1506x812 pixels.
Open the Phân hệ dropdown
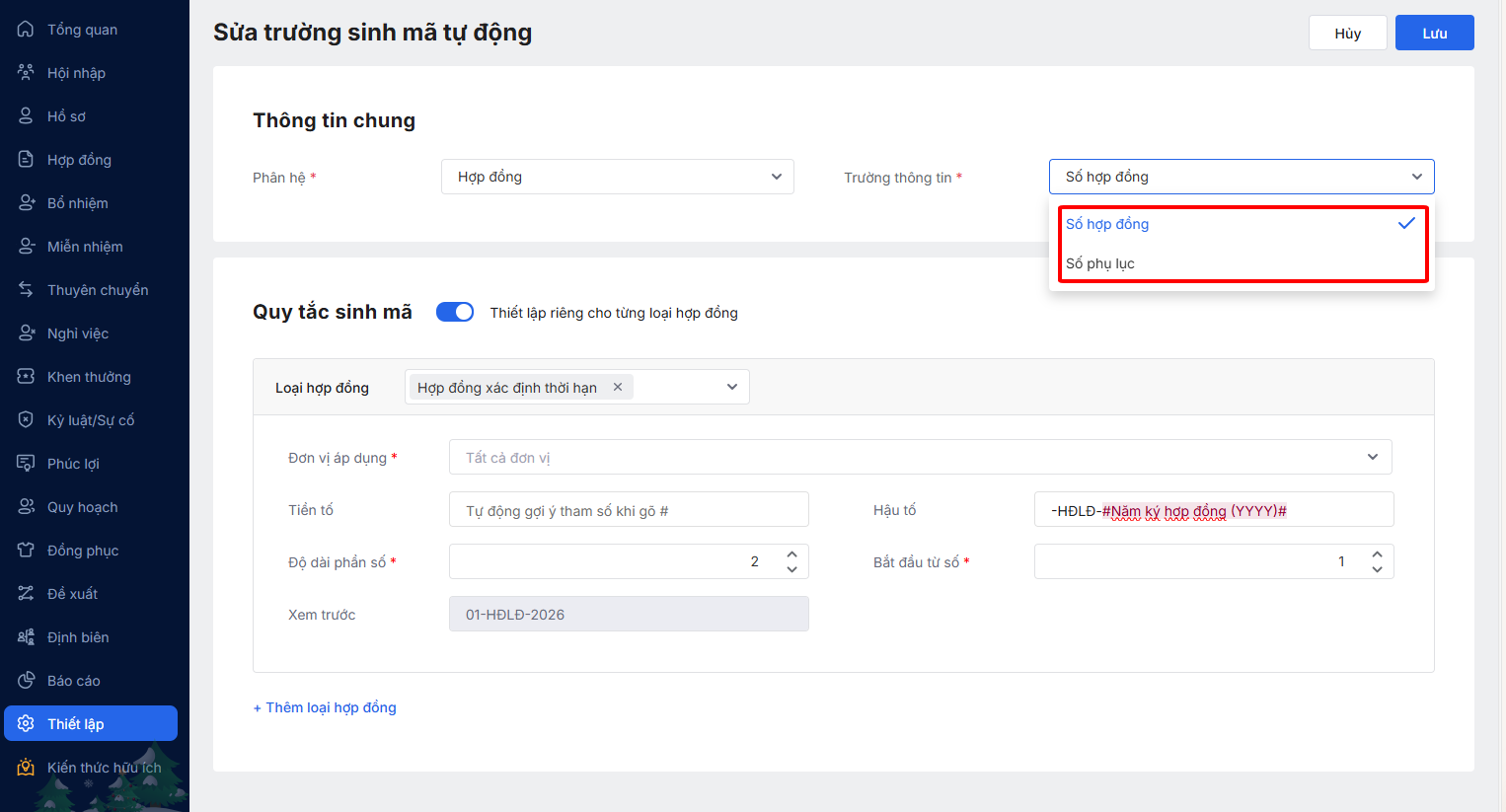pyautogui.click(x=617, y=177)
